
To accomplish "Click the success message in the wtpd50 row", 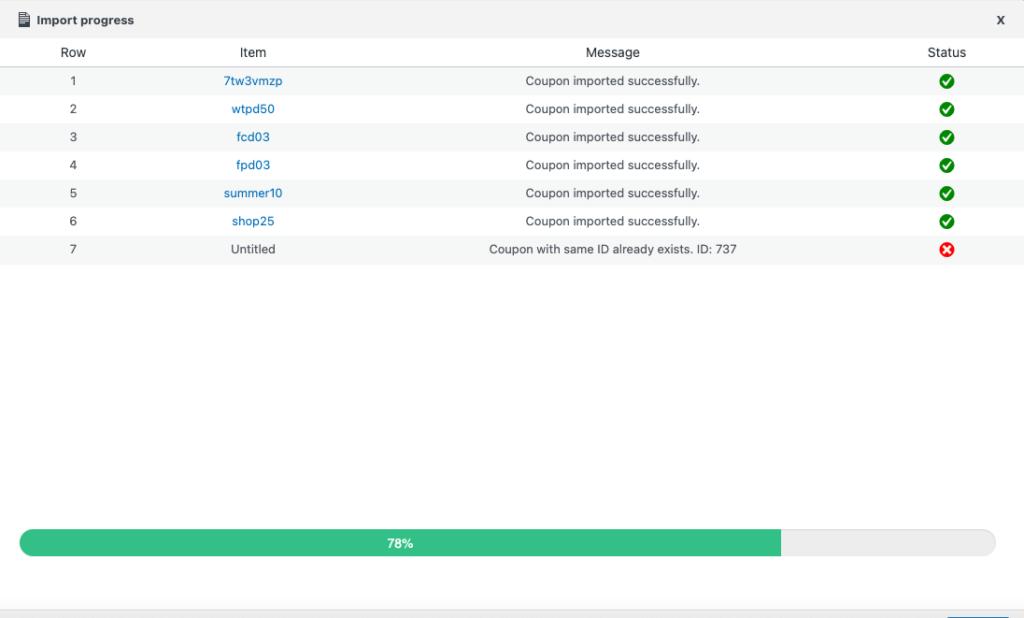I will pyautogui.click(x=613, y=109).
